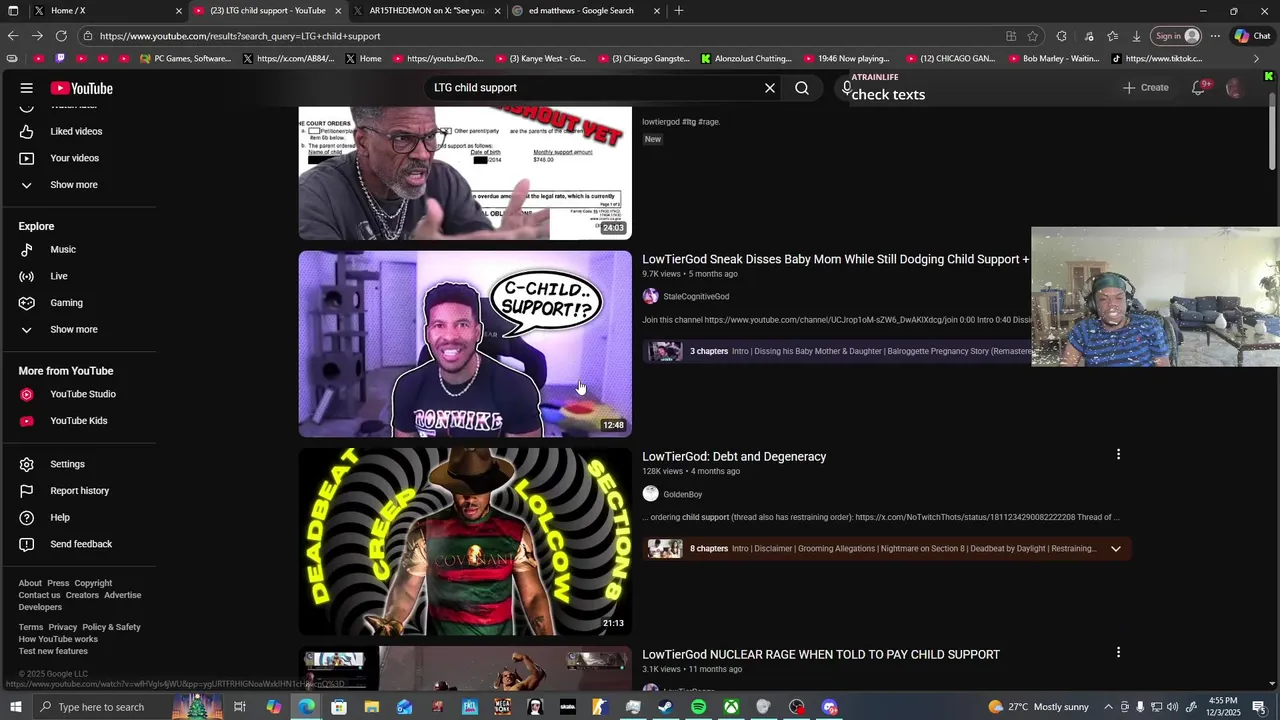This screenshot has width=1280, height=720.
Task: Open a new browser tab
Action: tap(679, 11)
